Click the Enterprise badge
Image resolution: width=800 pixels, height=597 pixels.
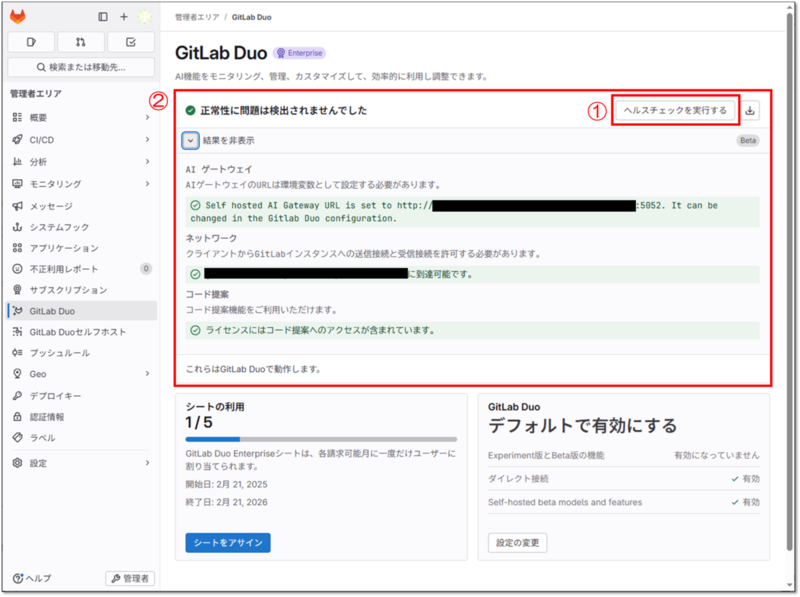click(x=299, y=53)
